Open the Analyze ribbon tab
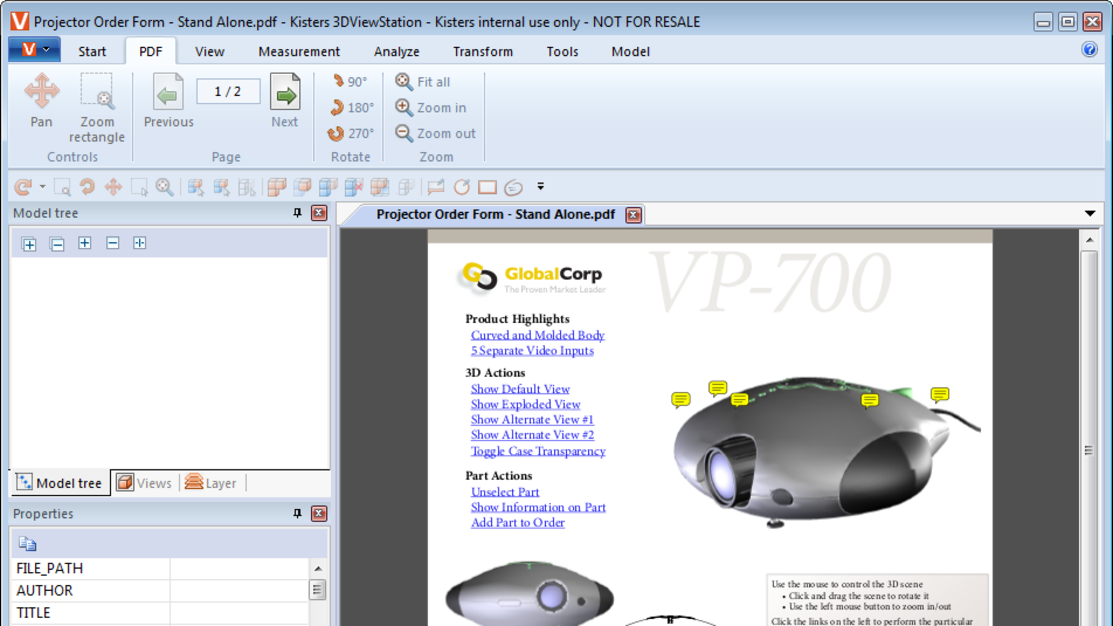Viewport: 1113px width, 626px height. (x=397, y=51)
